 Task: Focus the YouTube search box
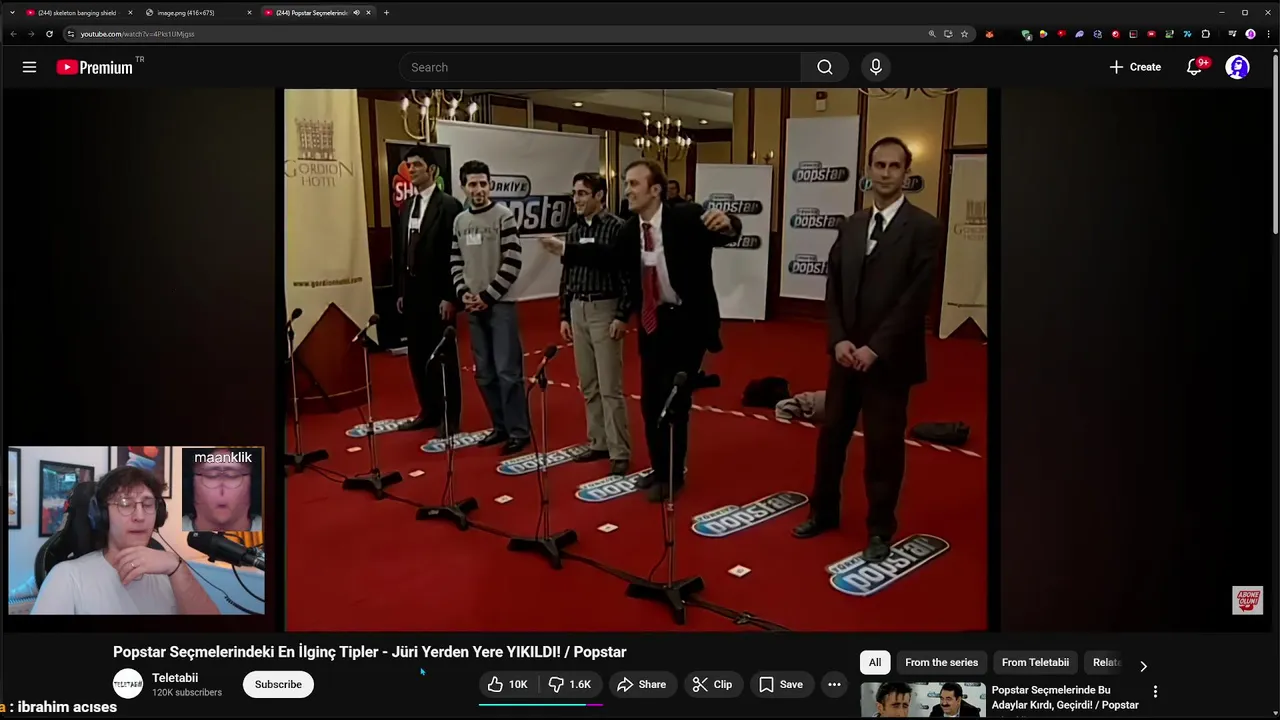pyautogui.click(x=600, y=67)
